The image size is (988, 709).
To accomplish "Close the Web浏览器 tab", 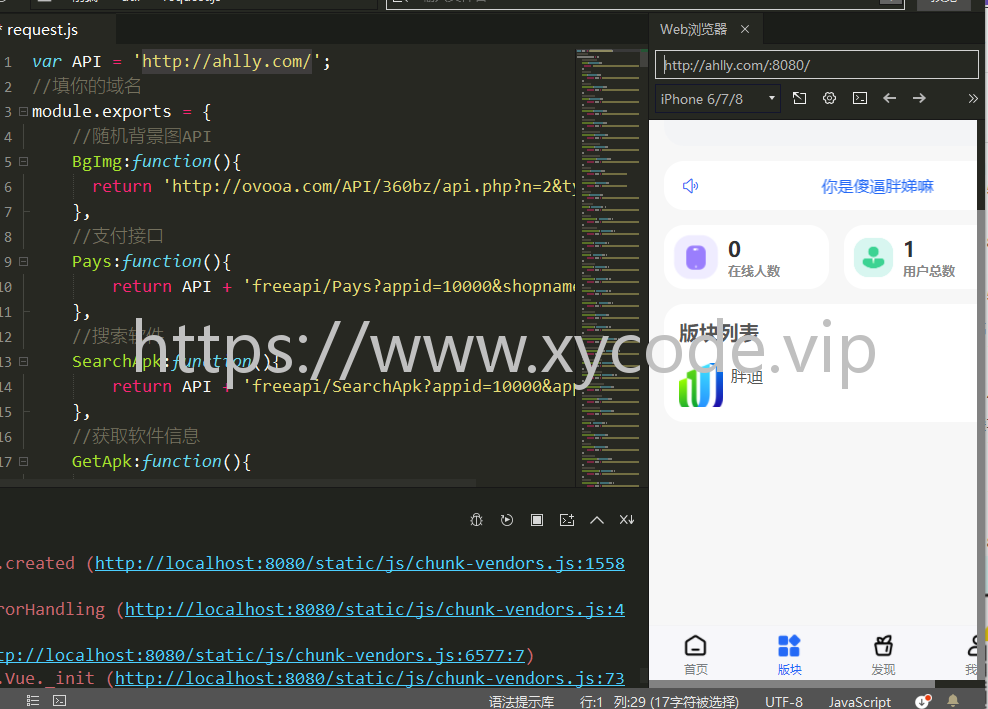I will pos(745,29).
